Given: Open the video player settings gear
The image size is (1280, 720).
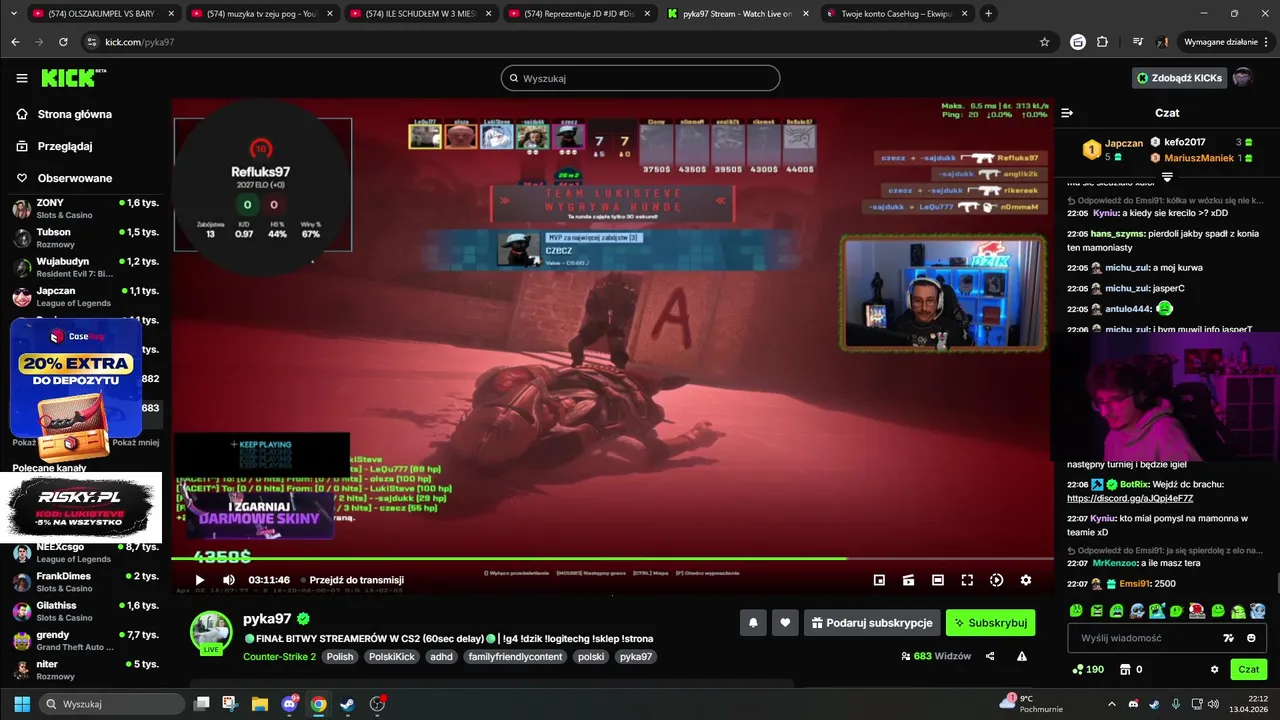Looking at the screenshot, I should click(x=1026, y=580).
